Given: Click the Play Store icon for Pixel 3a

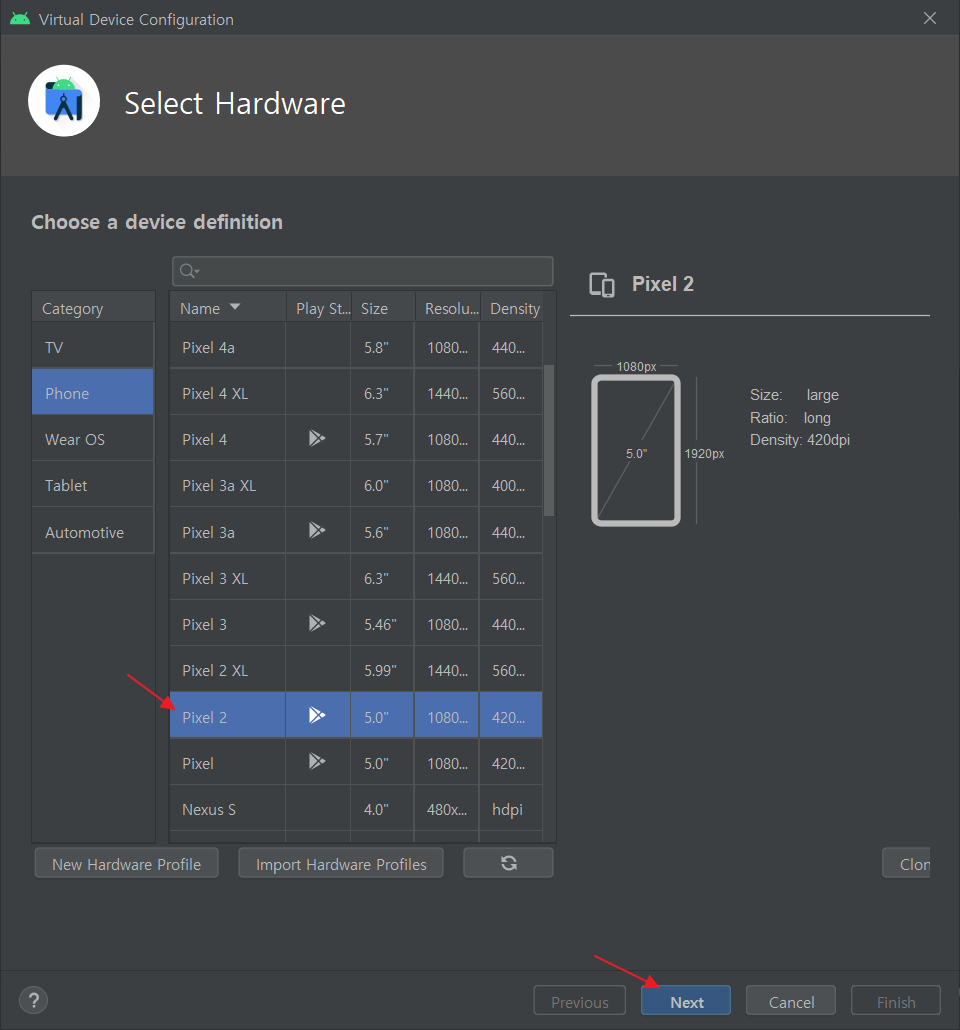Looking at the screenshot, I should click(317, 530).
